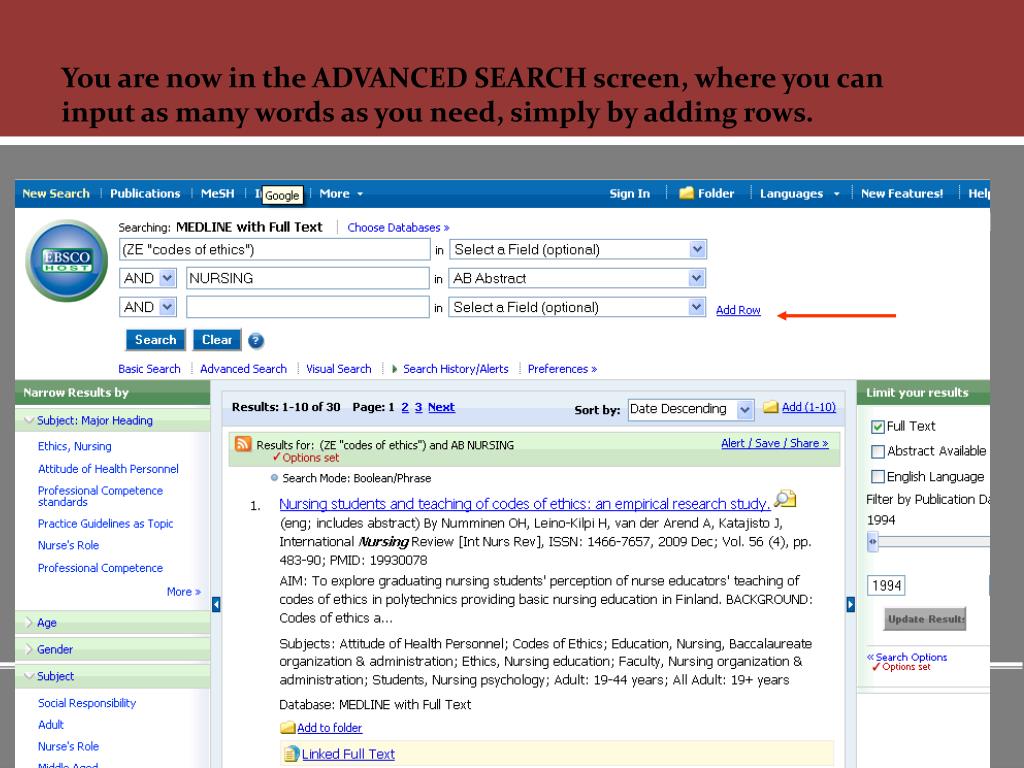Click the Next page link
The image size is (1024, 768).
pos(441,407)
